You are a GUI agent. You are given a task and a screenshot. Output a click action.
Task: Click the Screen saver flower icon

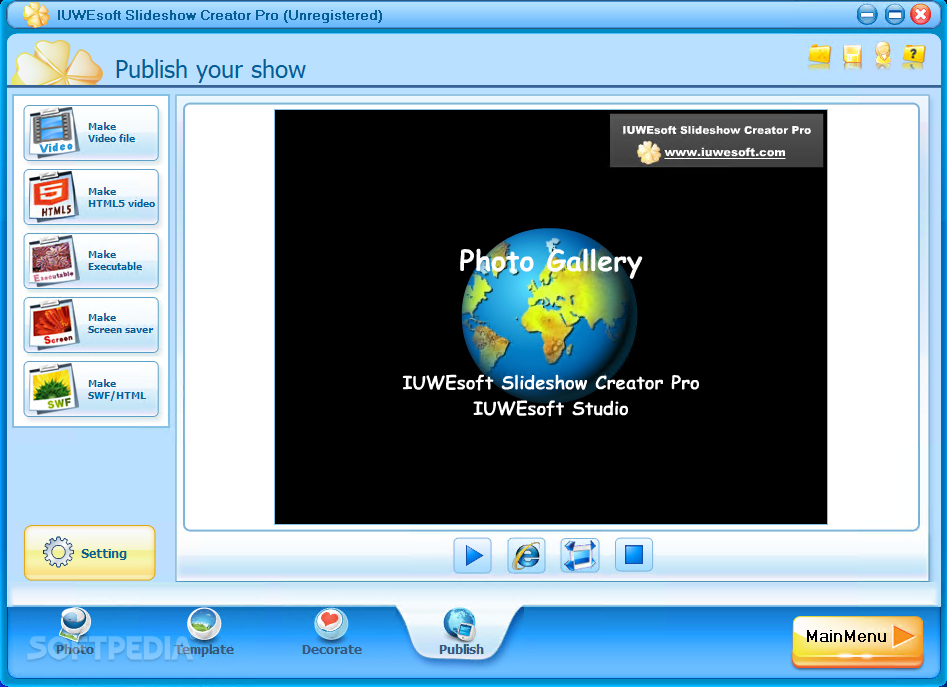pyautogui.click(x=54, y=324)
